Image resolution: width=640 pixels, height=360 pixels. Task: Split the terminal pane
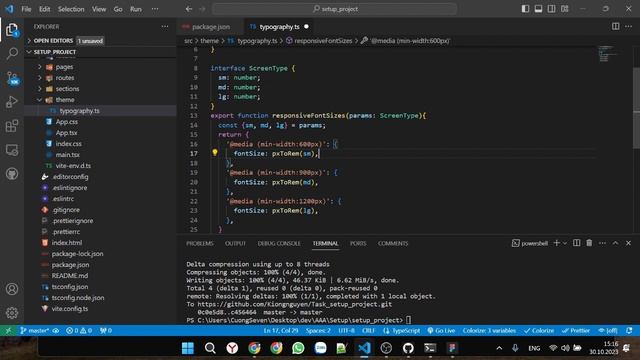click(x=576, y=243)
